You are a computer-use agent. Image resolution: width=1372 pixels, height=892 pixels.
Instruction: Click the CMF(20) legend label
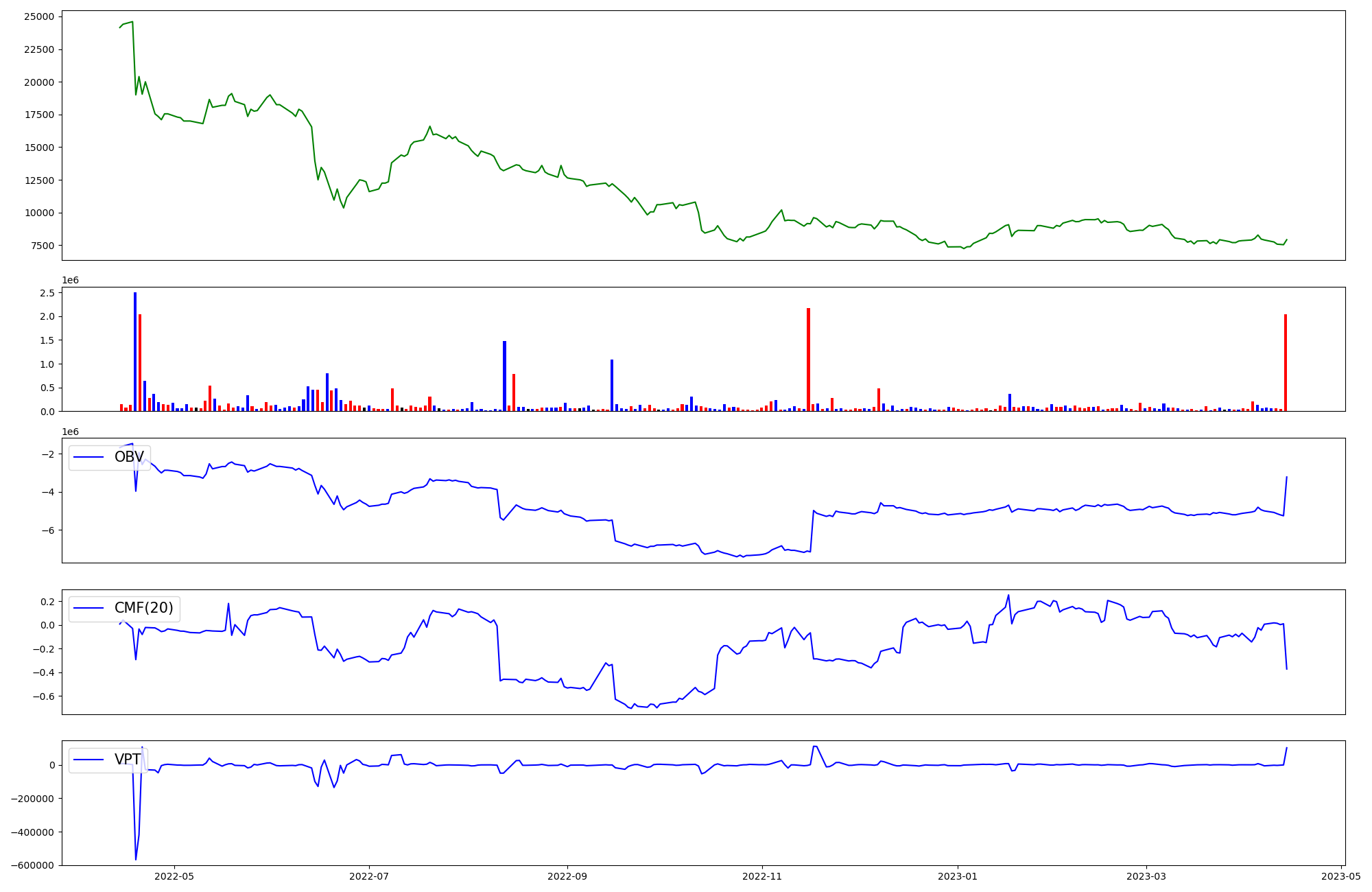tap(143, 609)
